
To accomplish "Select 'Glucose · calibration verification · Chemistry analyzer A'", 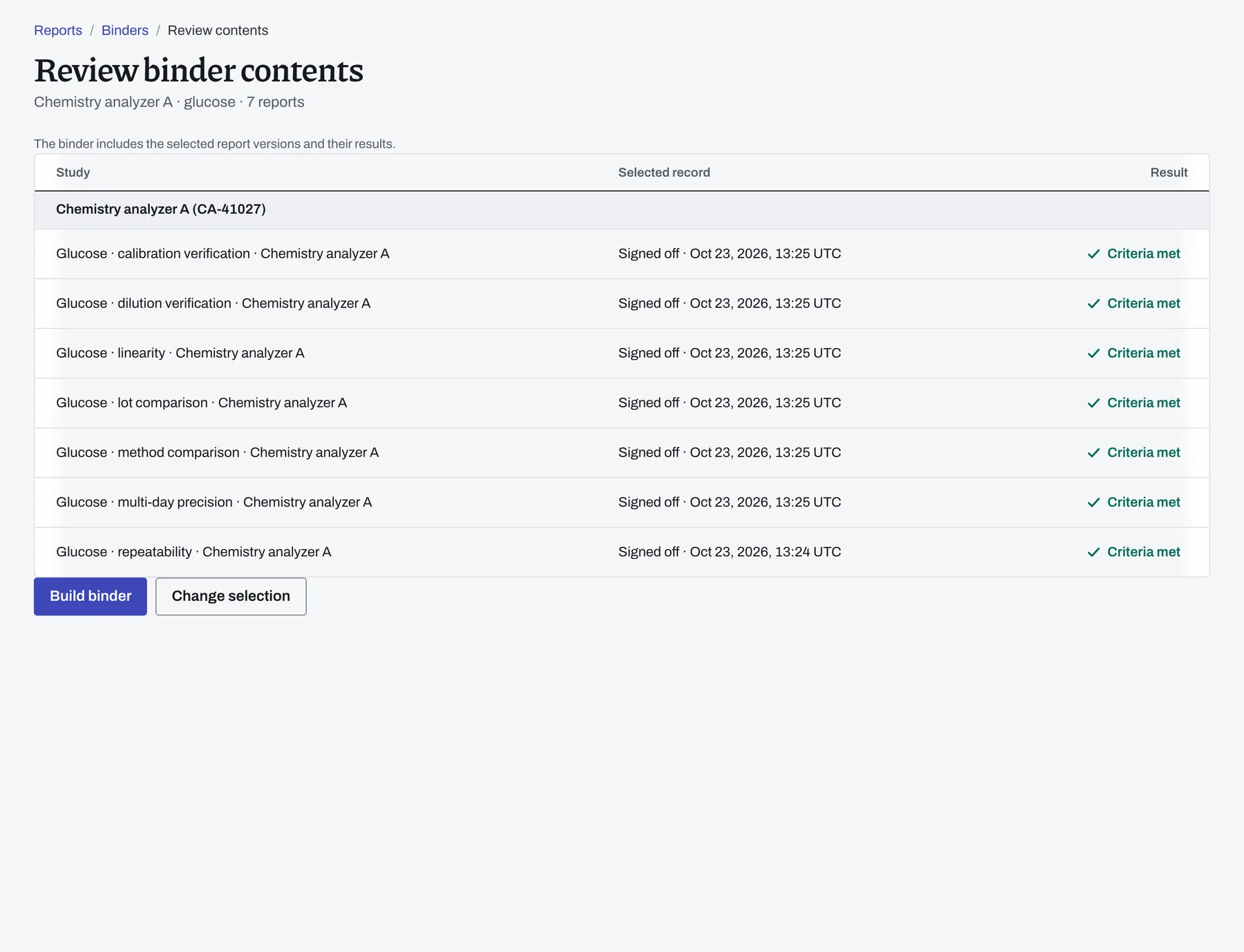I will (x=223, y=254).
